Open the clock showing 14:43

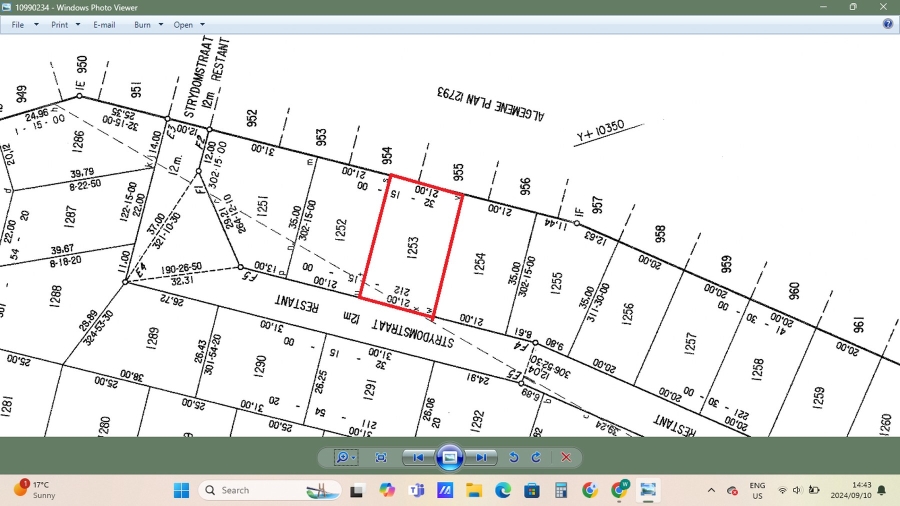coord(850,490)
